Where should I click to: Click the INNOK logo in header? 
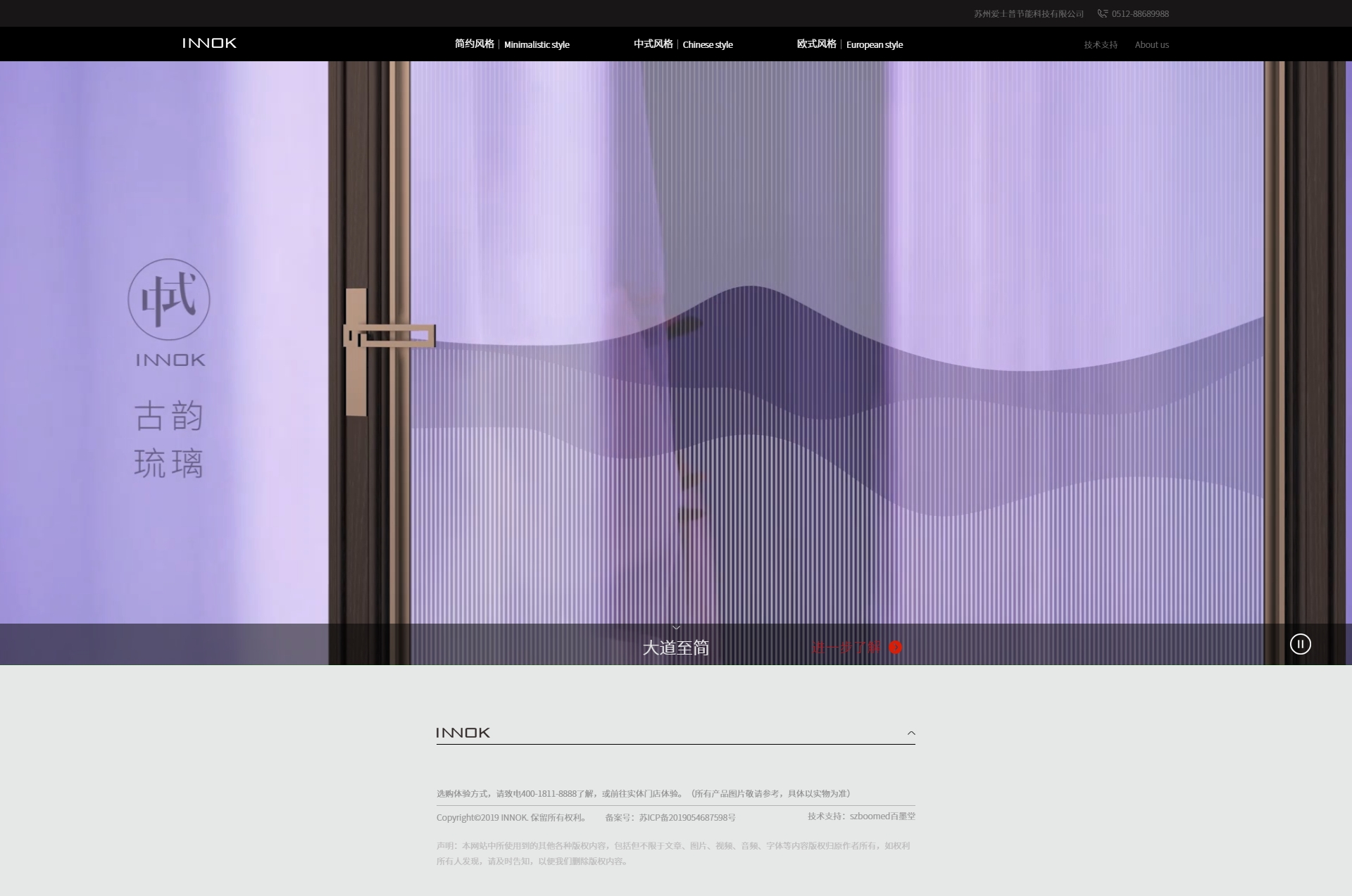pos(209,43)
